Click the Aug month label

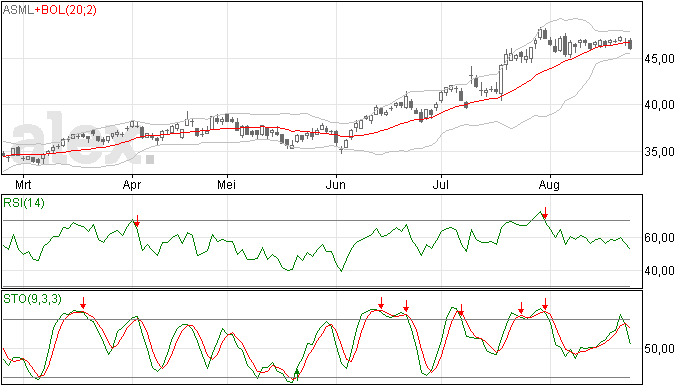[x=549, y=185]
